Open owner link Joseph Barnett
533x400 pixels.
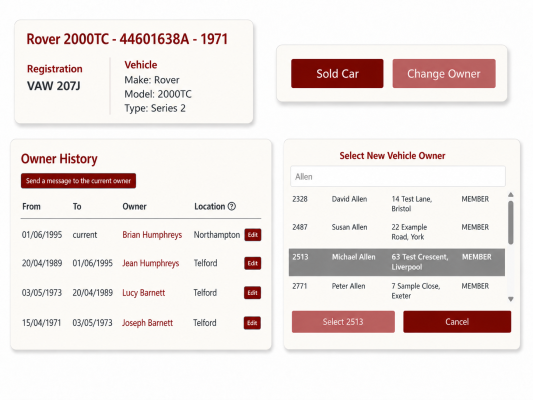(x=147, y=323)
